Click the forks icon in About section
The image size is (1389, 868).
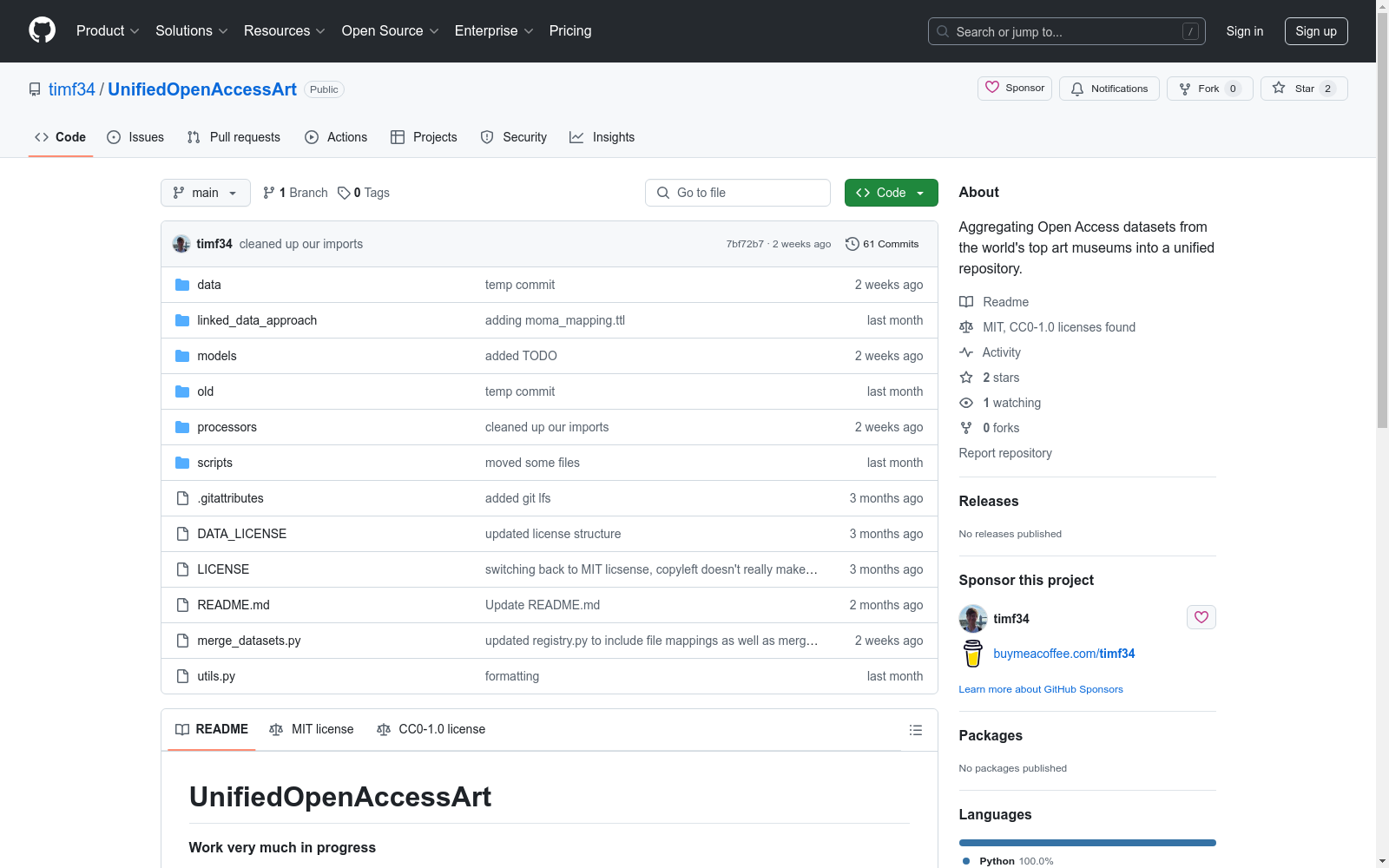tap(966, 428)
